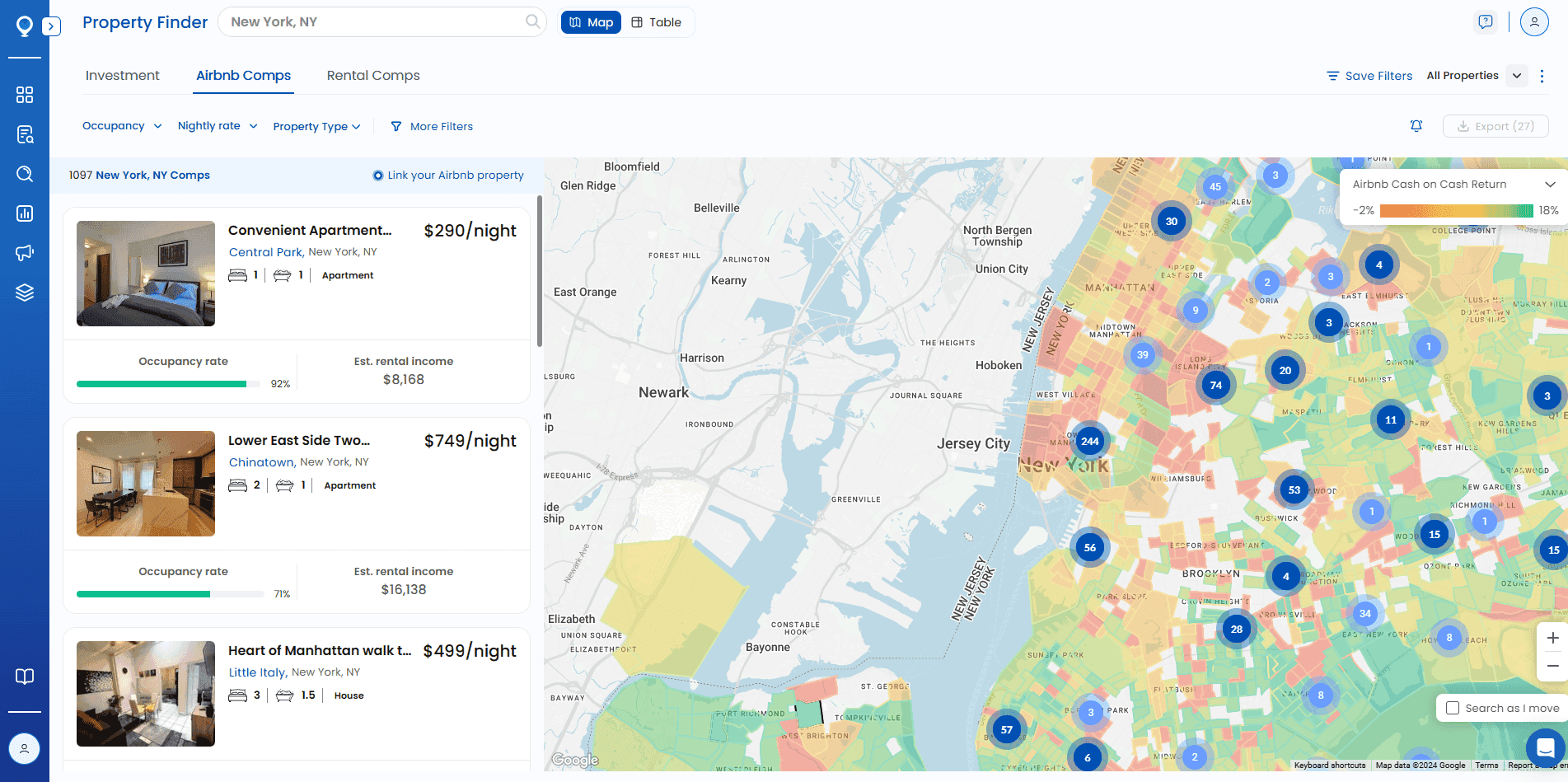Click the 56 cluster marker on map
Screen dimensions: 1568x782
tap(1090, 547)
